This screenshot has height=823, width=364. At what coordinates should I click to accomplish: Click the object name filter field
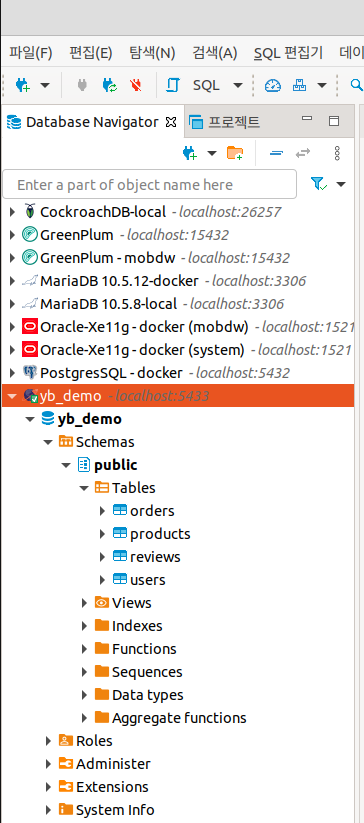coord(149,184)
